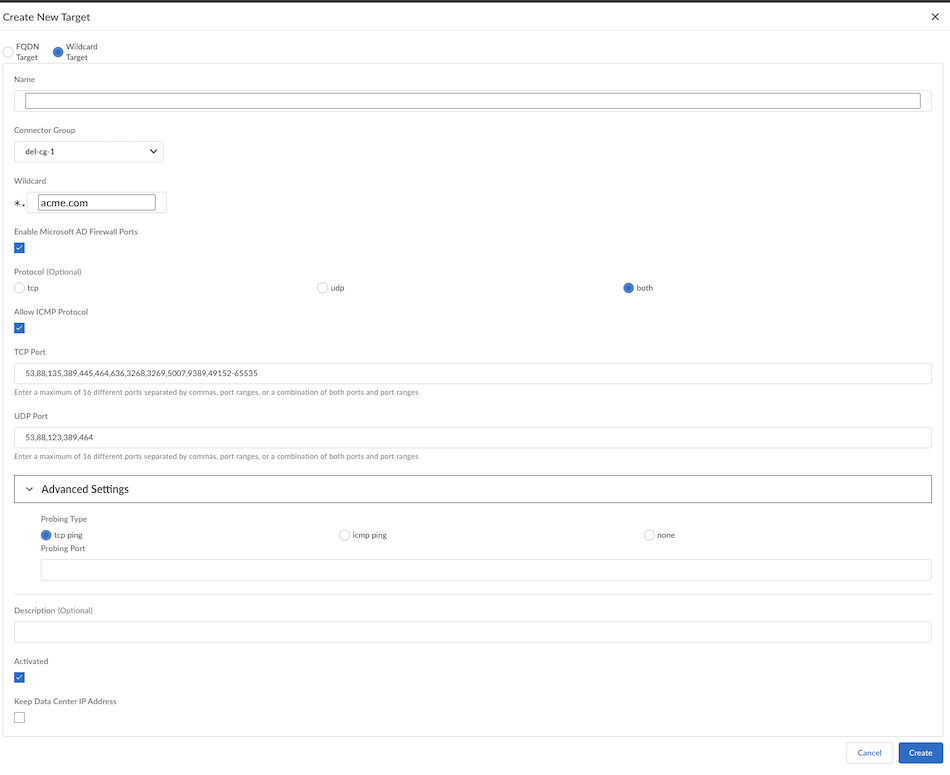Click the Create button
950x775 pixels.
coord(920,753)
